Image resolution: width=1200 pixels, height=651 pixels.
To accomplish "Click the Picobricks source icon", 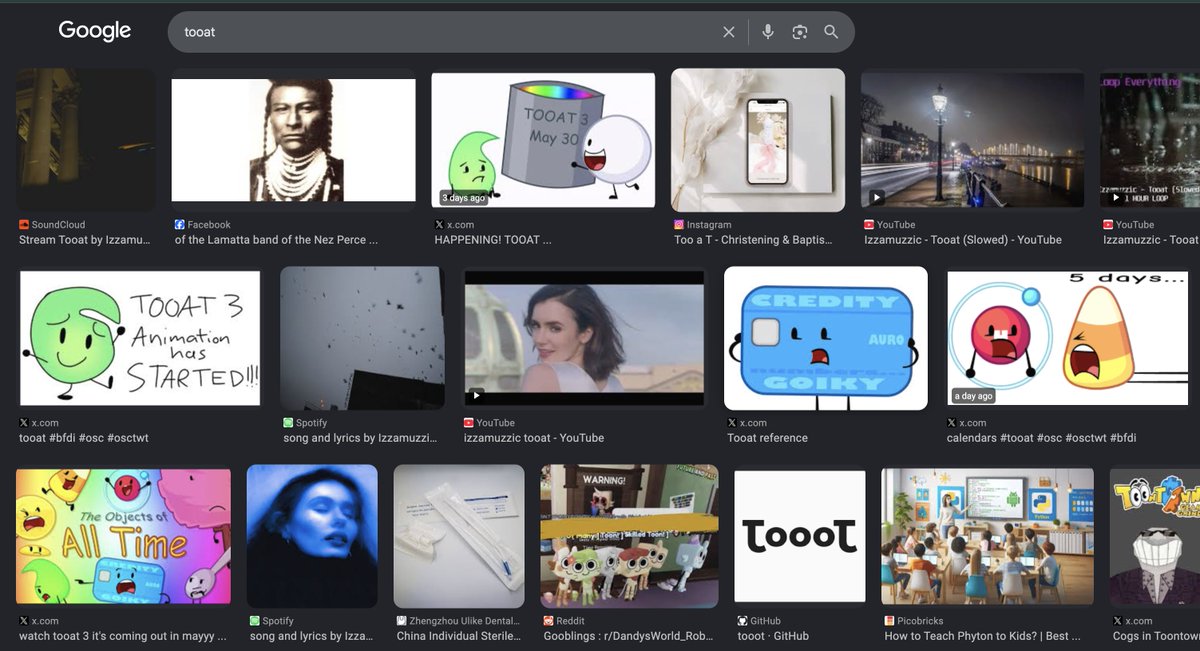I will (x=889, y=621).
